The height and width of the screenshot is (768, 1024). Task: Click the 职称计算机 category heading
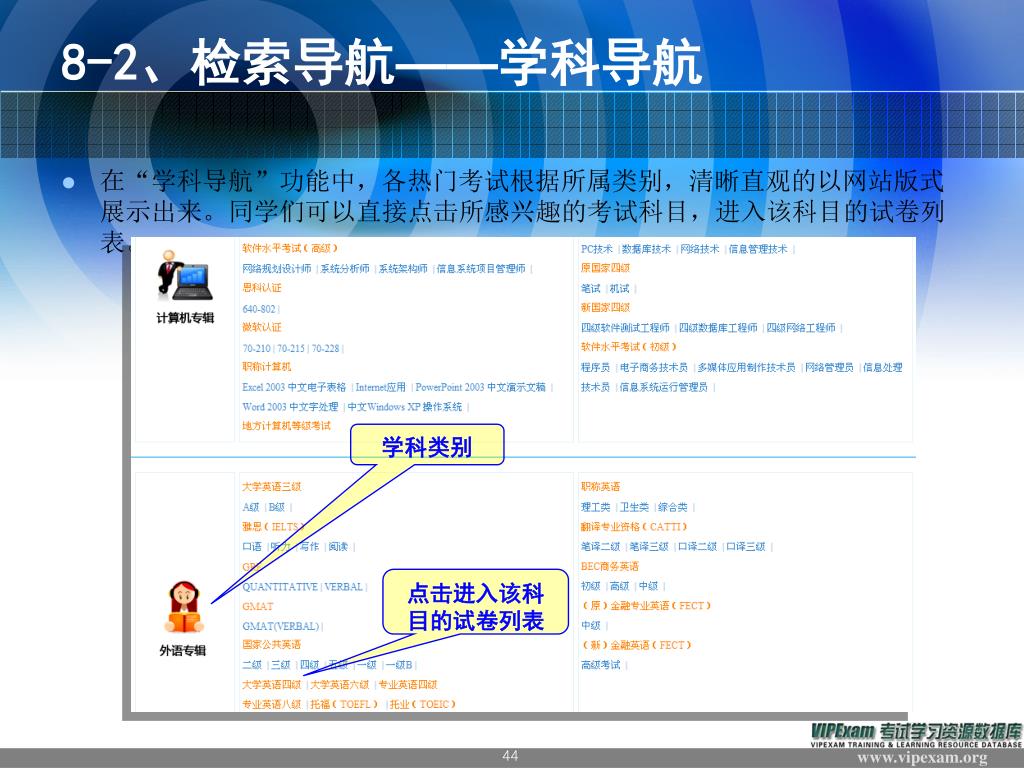266,367
